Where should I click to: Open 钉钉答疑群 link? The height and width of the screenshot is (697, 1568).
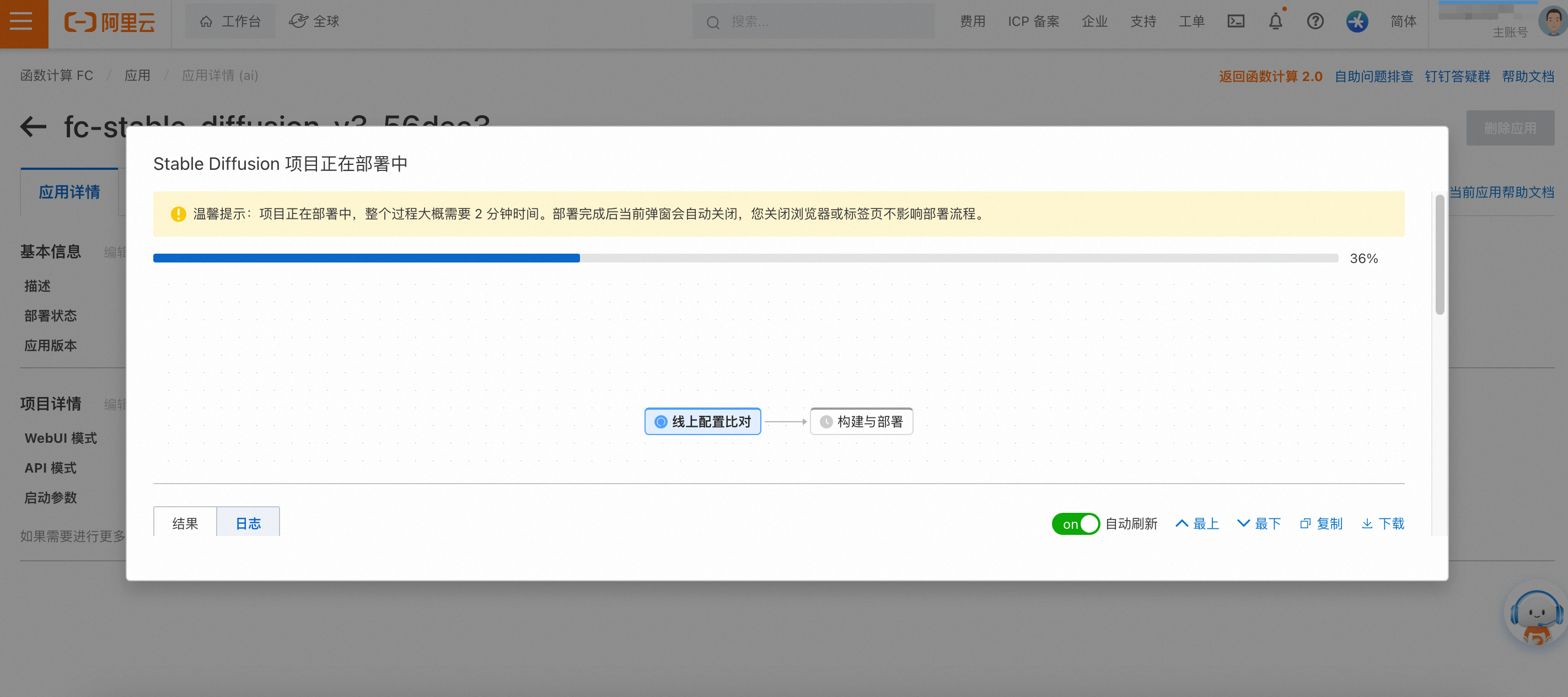[1457, 76]
